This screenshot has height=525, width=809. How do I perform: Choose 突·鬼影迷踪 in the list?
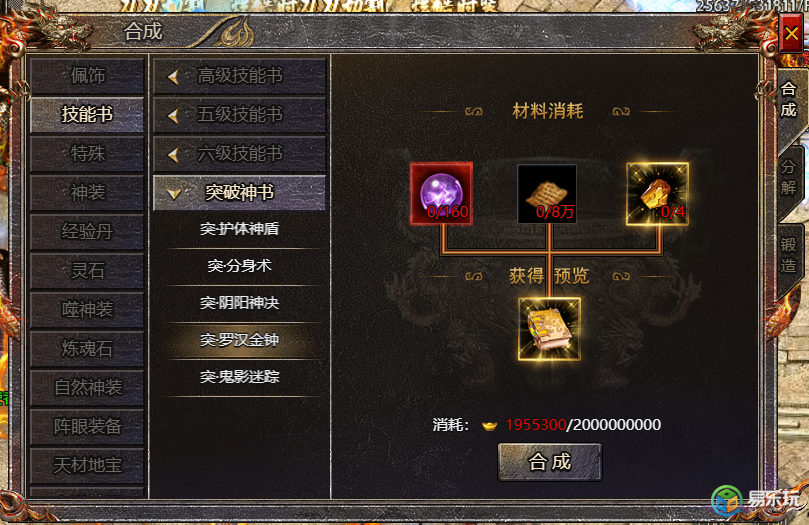239,377
